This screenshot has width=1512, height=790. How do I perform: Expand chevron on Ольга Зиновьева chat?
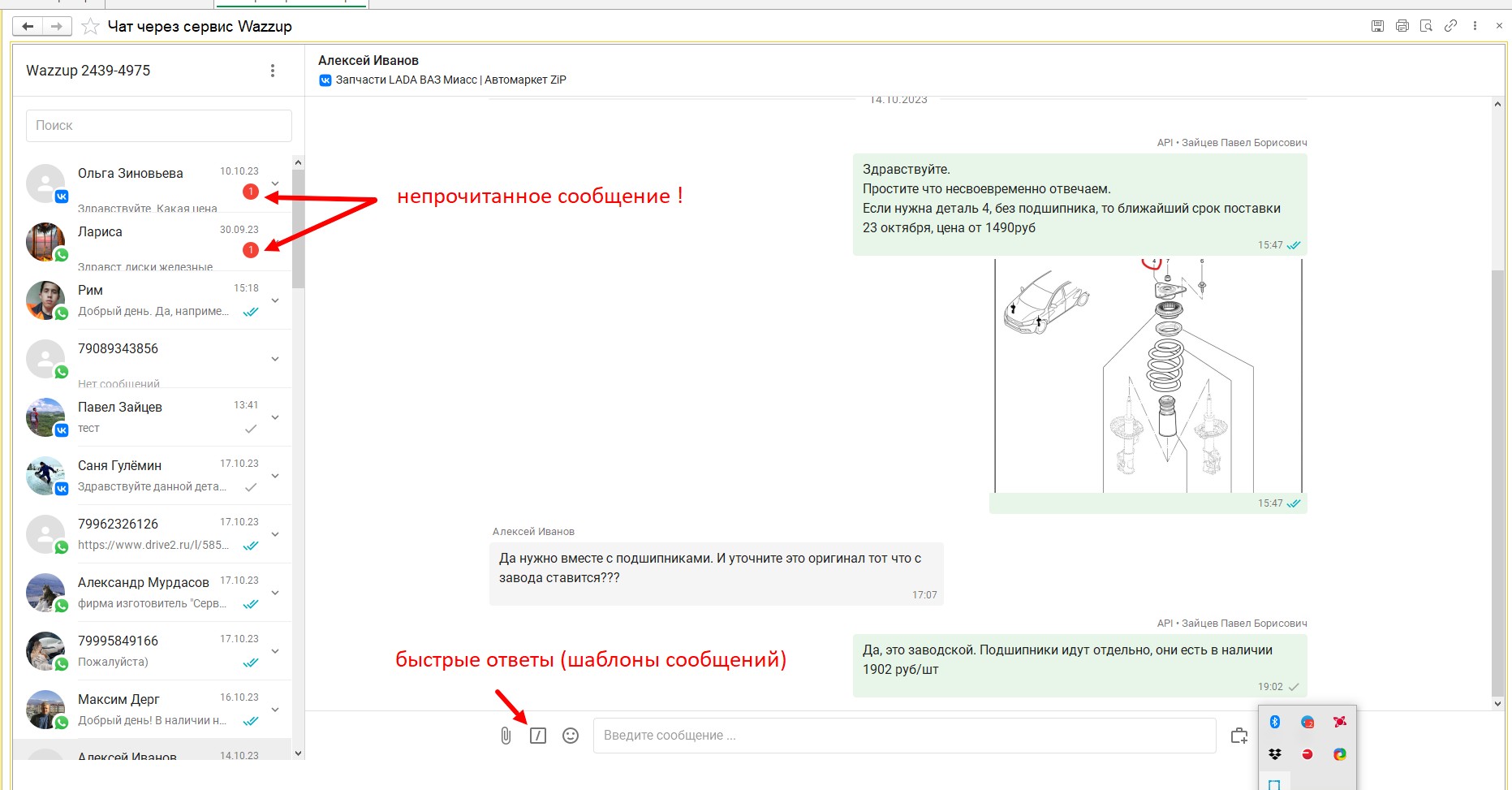[x=275, y=183]
